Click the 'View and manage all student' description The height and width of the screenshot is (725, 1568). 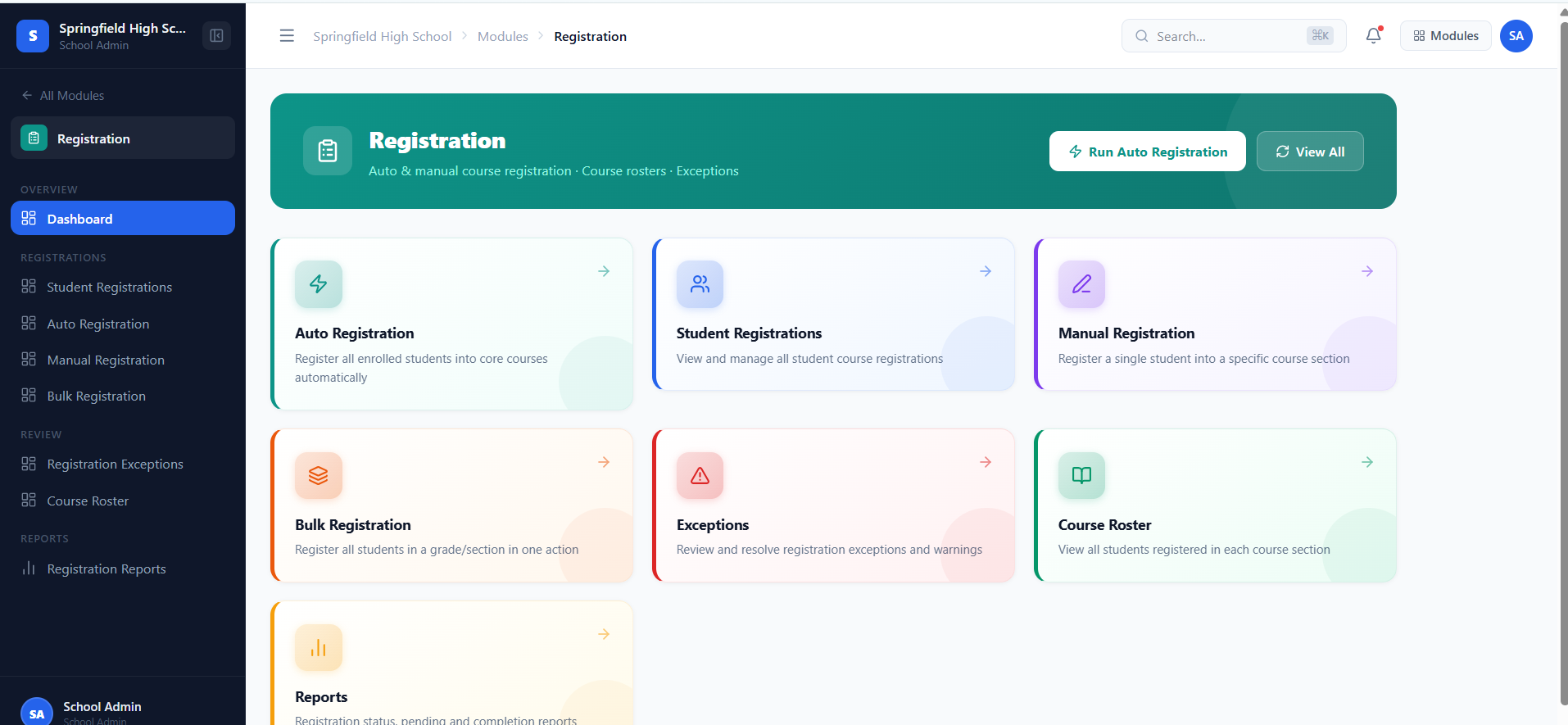click(809, 359)
